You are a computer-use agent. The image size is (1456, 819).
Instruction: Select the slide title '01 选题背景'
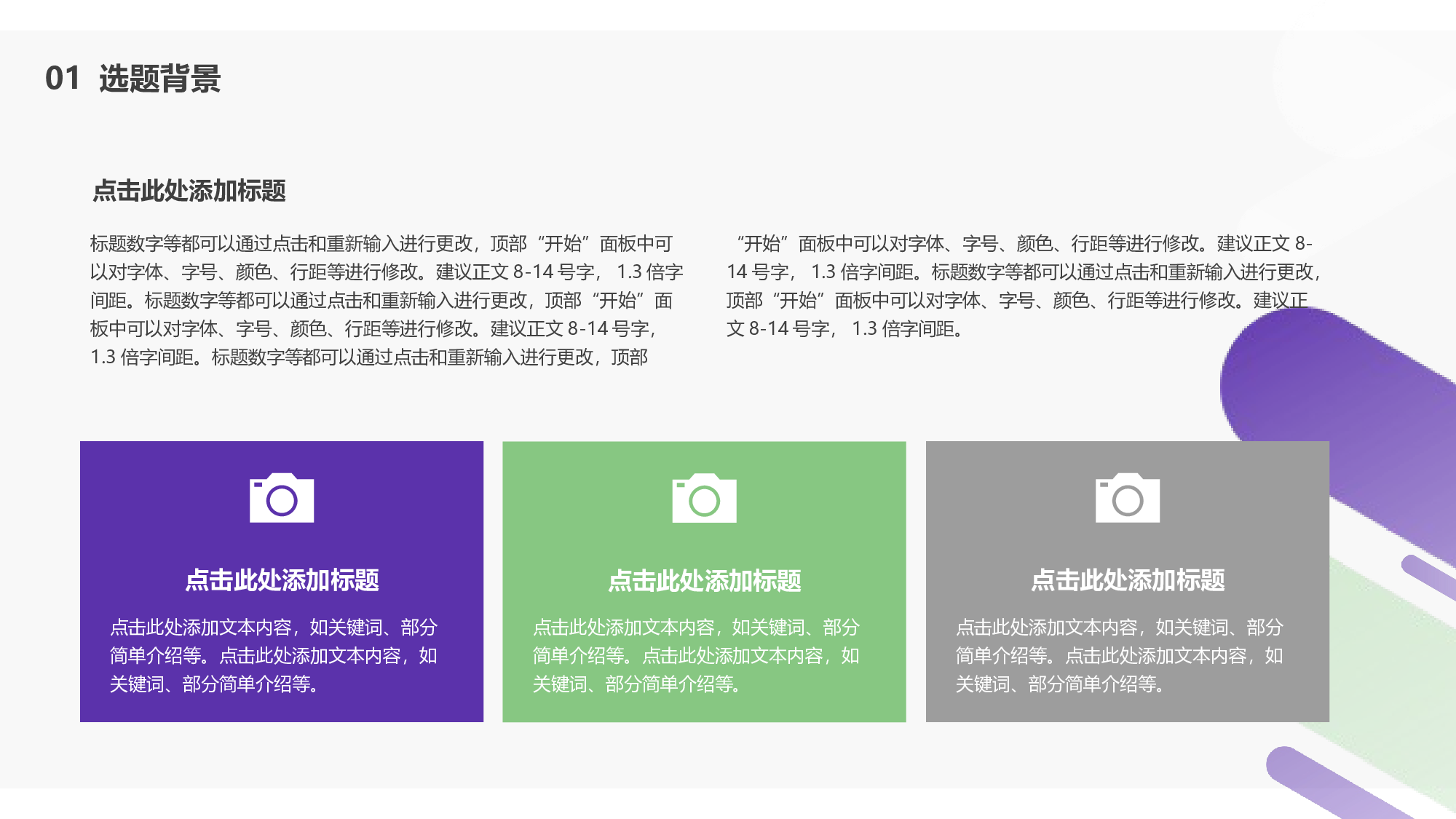click(132, 78)
